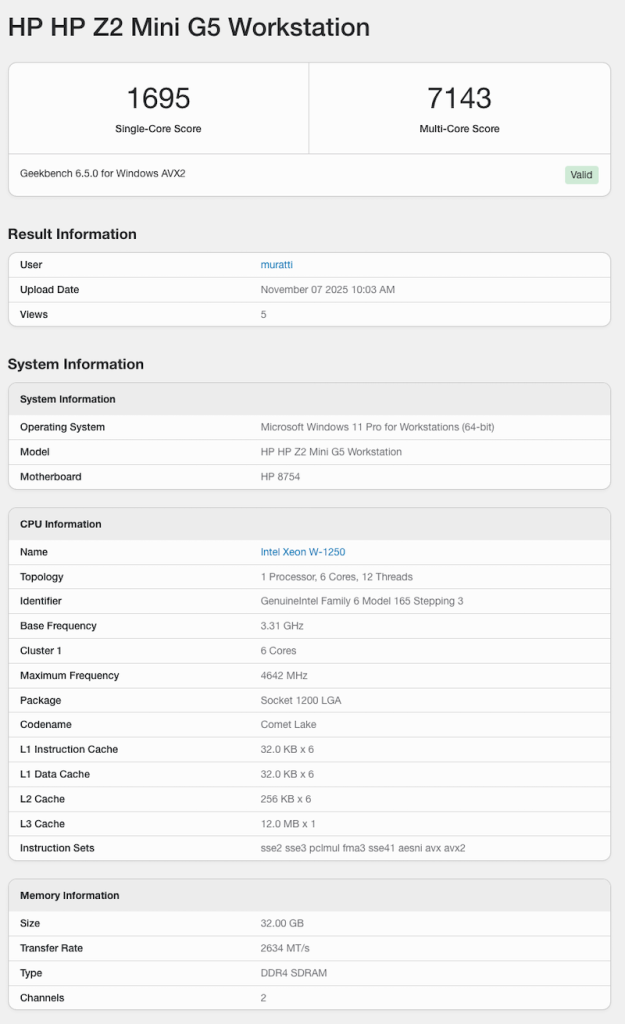Click the Upload Date value November 07 2025
This screenshot has height=1024, width=625.
tap(328, 290)
